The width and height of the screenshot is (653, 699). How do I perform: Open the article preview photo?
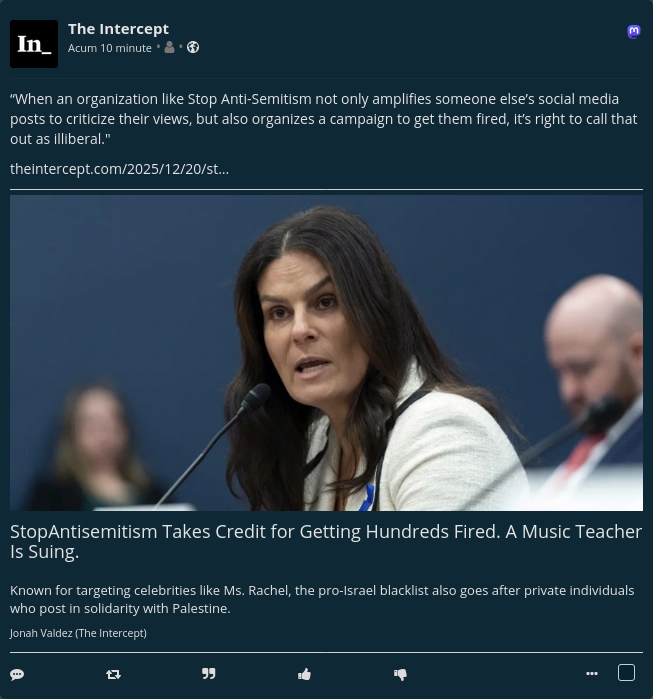pos(326,353)
